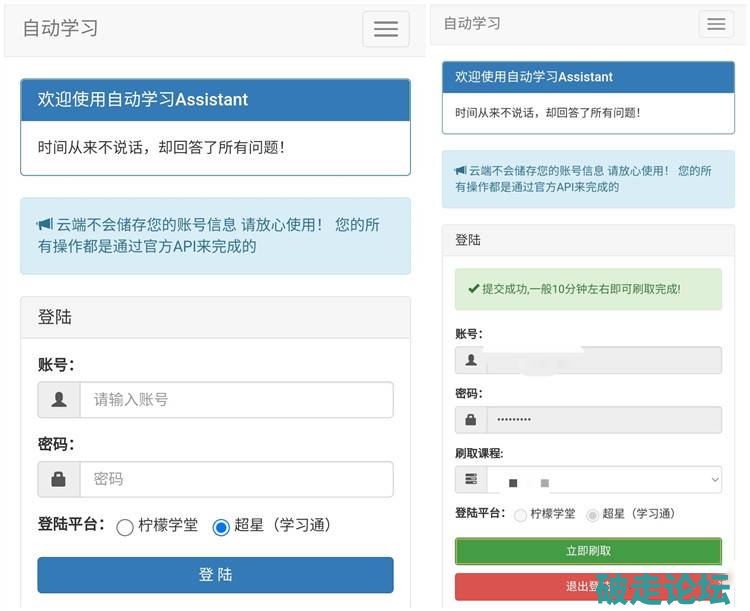Click the user icon beside 请输入账号 field
Image resolution: width=750 pixels, height=611 pixels.
pyautogui.click(x=59, y=400)
